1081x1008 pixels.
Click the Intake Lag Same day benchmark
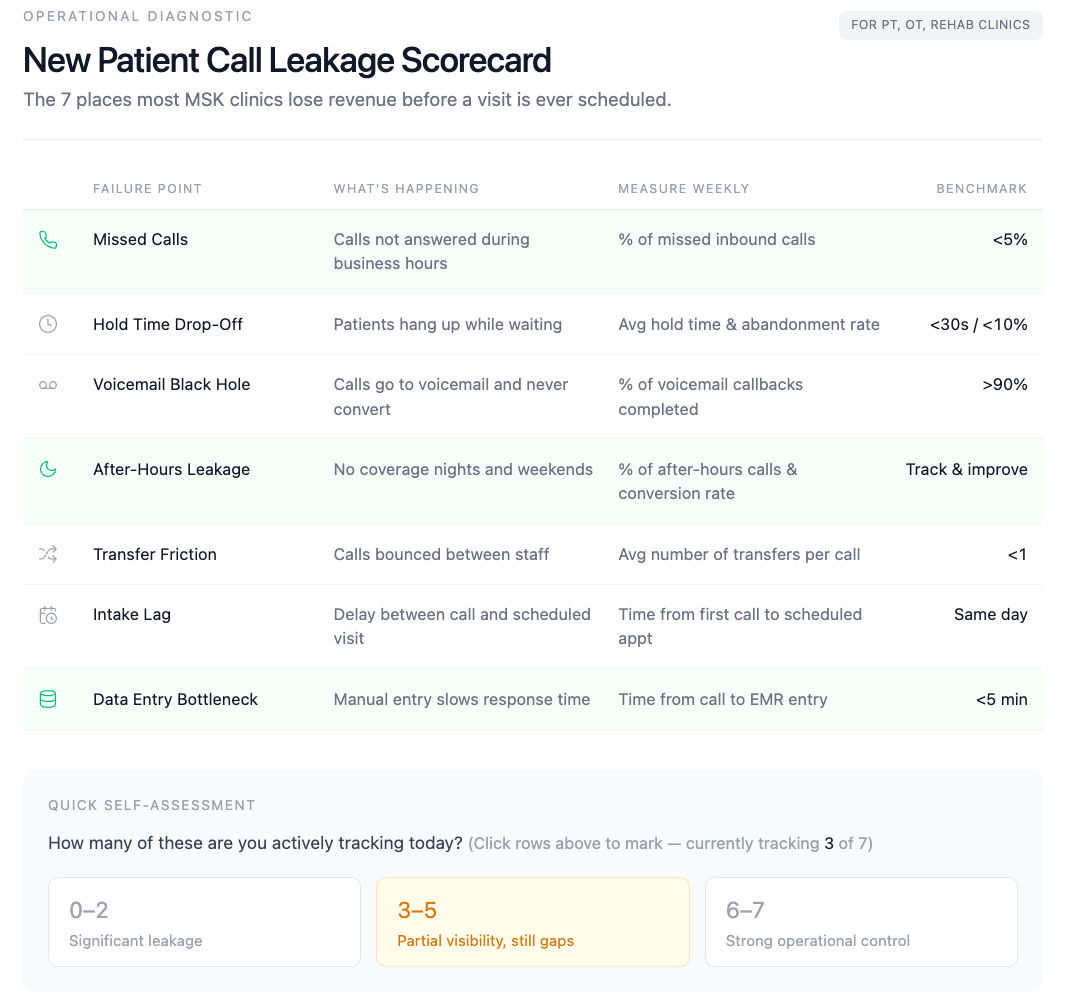[x=990, y=614]
